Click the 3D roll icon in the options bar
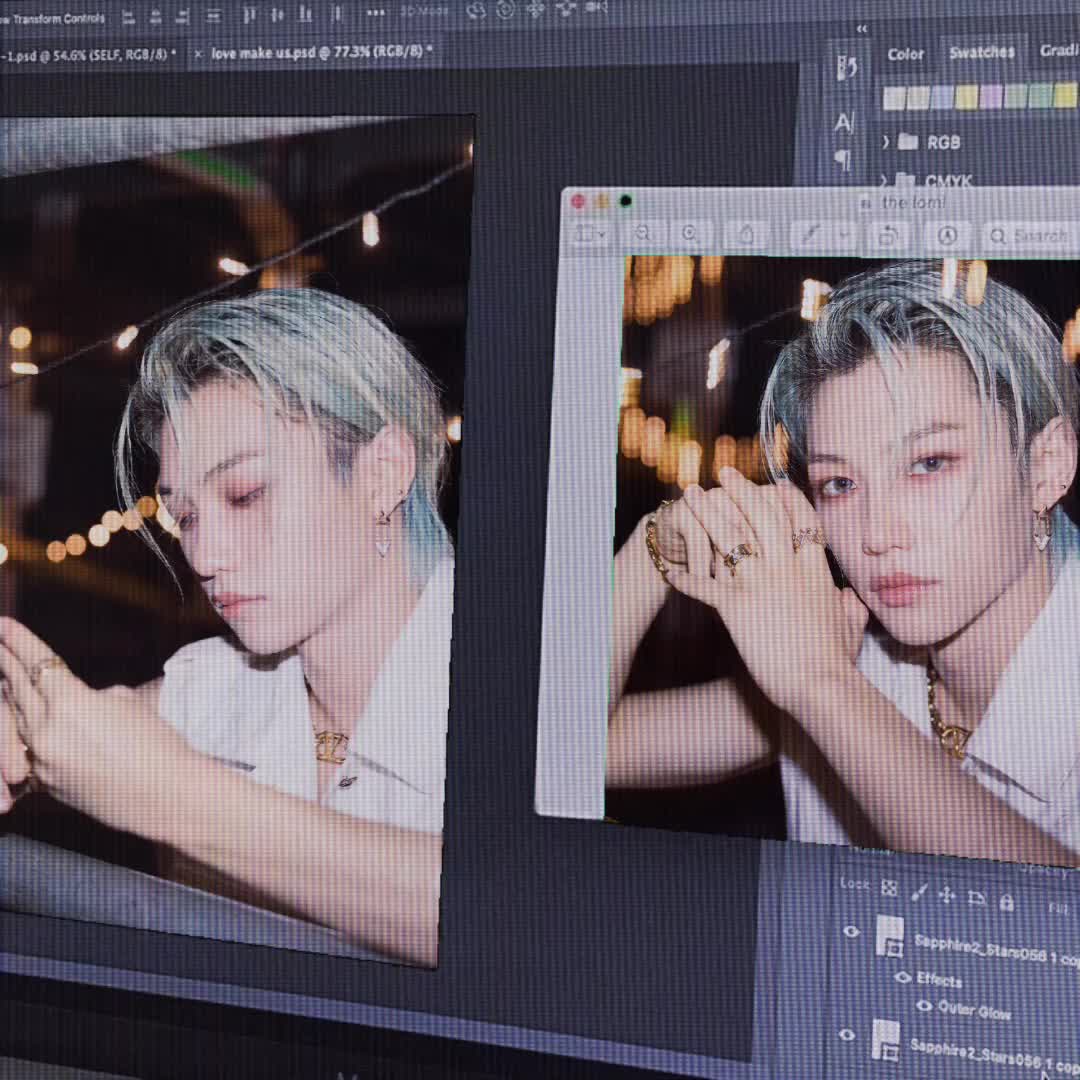This screenshot has width=1080, height=1080. [505, 10]
